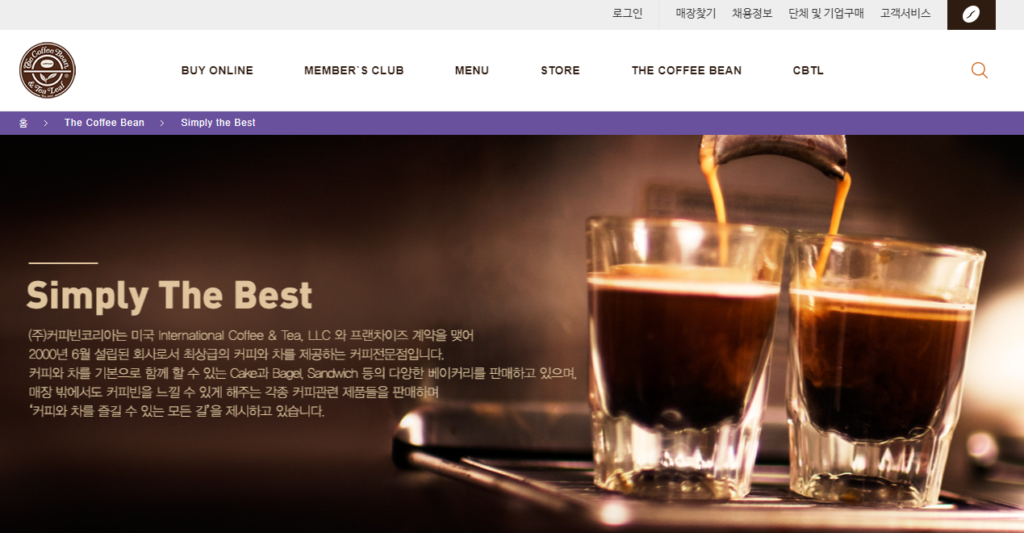Viewport: 1024px width, 533px height.
Task: Select Simply the Best breadcrumb item
Action: coord(218,123)
